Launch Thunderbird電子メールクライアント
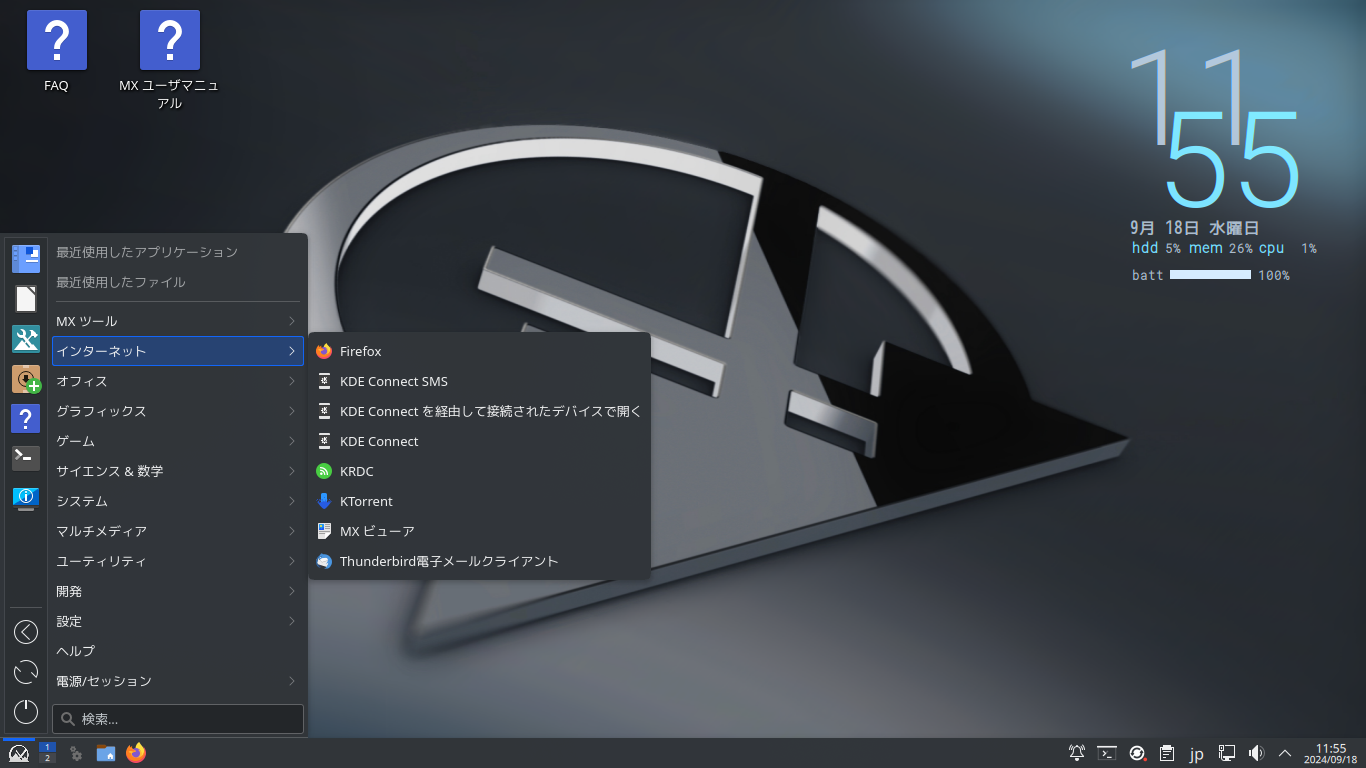1366x768 pixels. click(x=480, y=561)
